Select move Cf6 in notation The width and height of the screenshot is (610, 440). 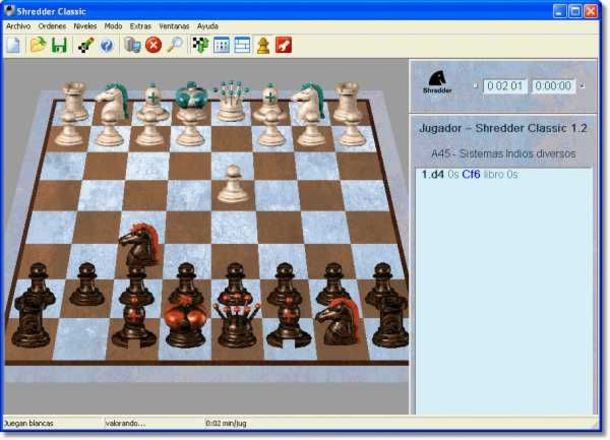(x=471, y=175)
